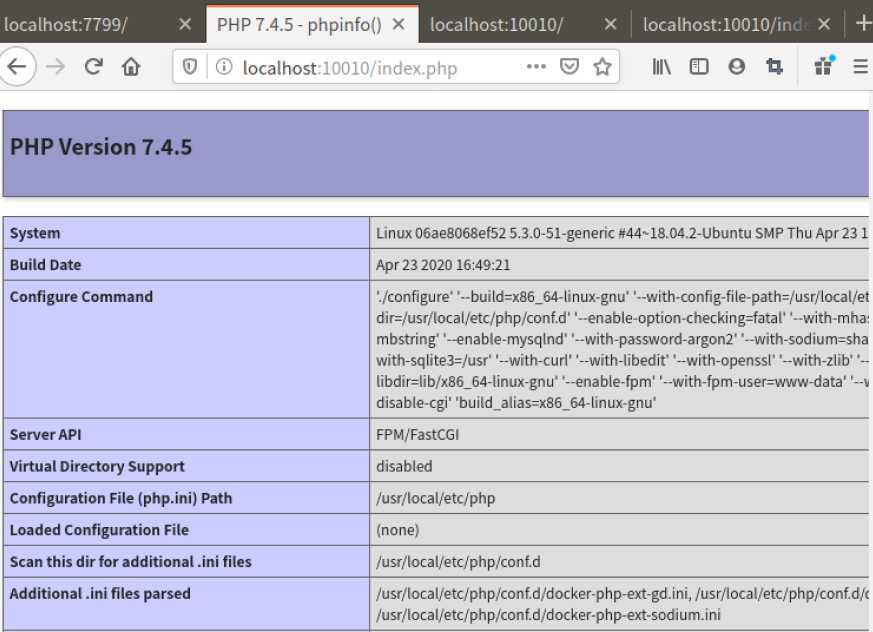Image resolution: width=873 pixels, height=632 pixels.
Task: Click Scan this dir for additional .ini files
Action: (130, 561)
